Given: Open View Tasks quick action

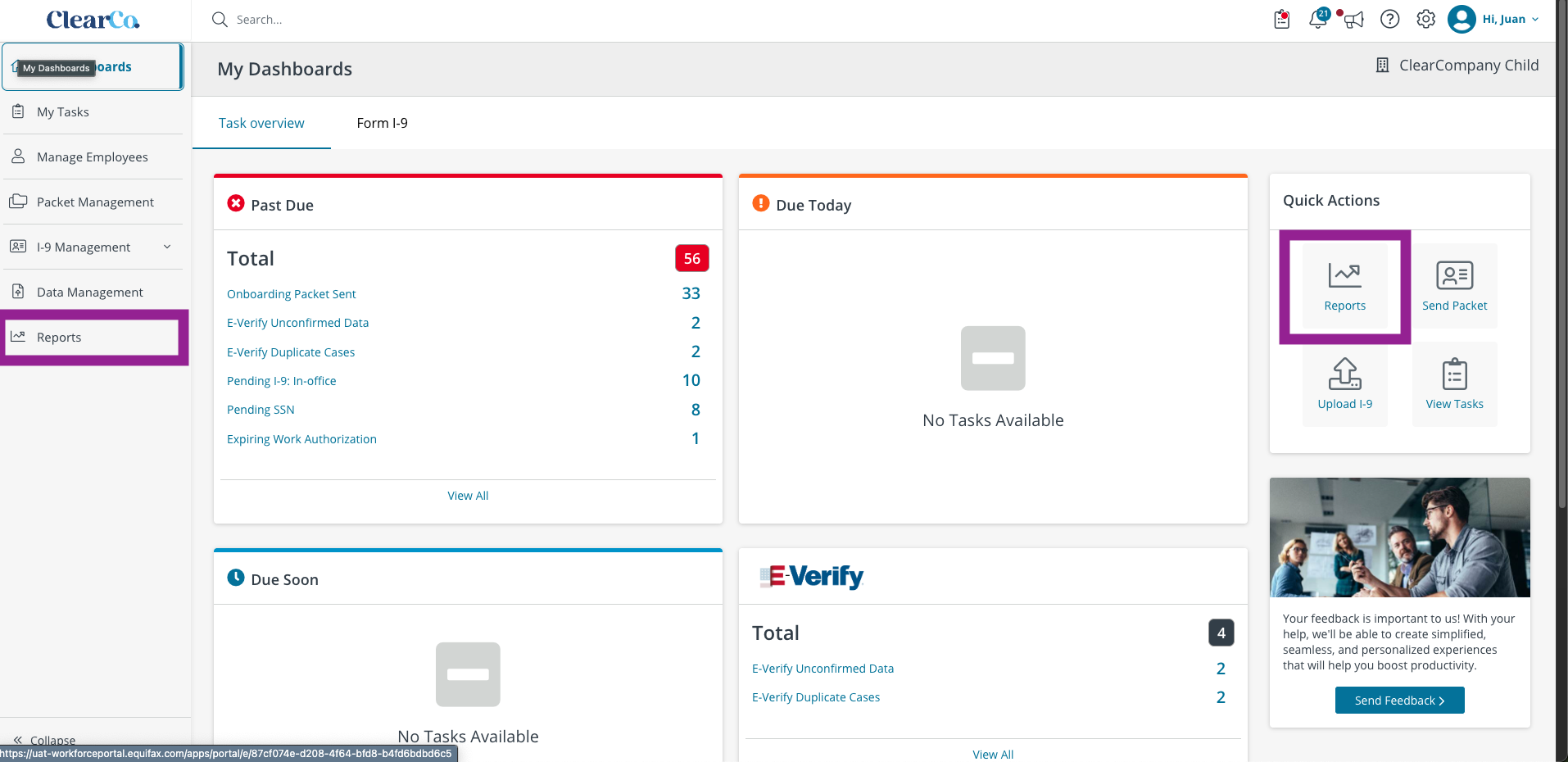Looking at the screenshot, I should pos(1454,384).
